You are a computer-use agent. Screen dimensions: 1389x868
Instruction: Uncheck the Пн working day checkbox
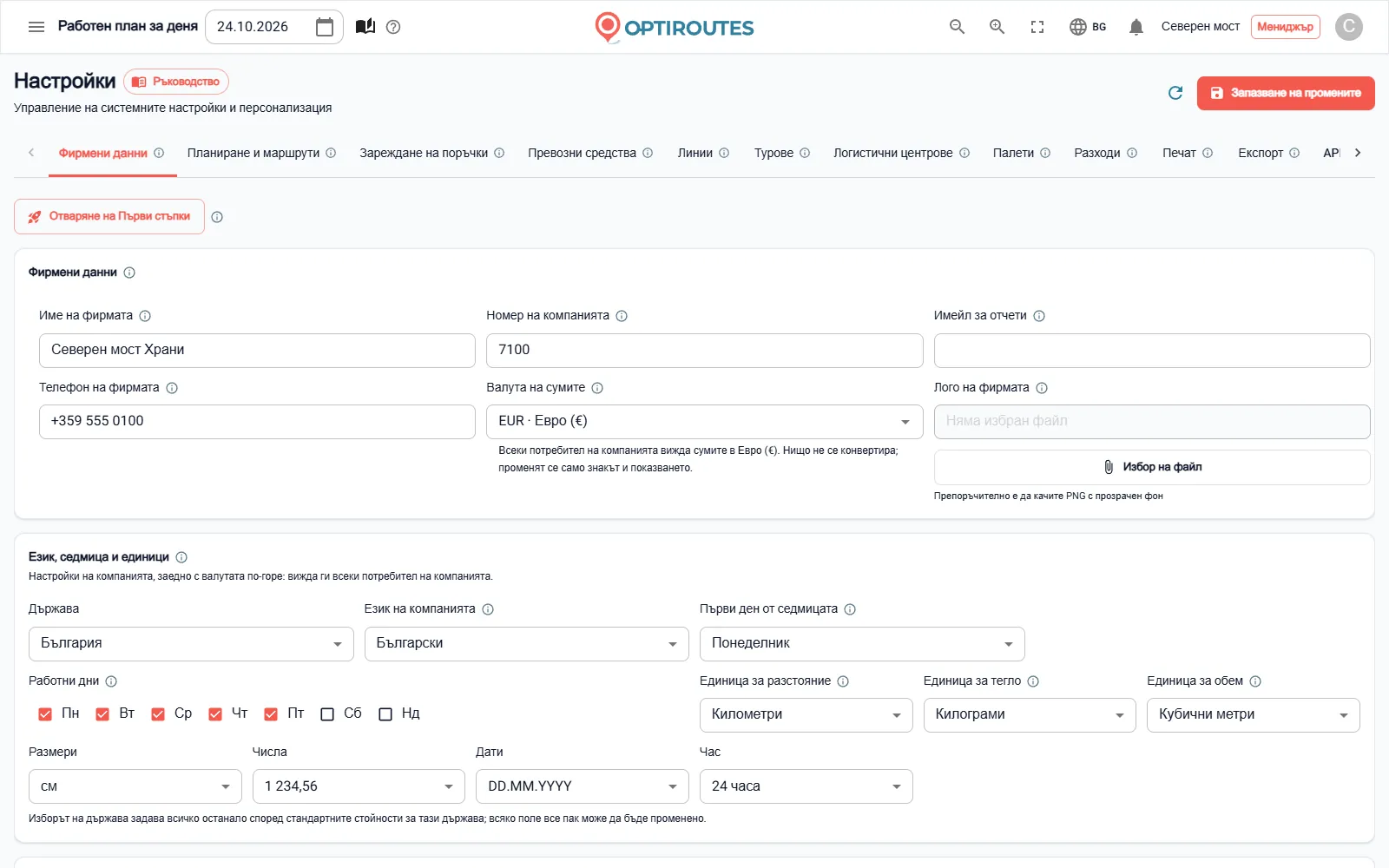(x=45, y=714)
